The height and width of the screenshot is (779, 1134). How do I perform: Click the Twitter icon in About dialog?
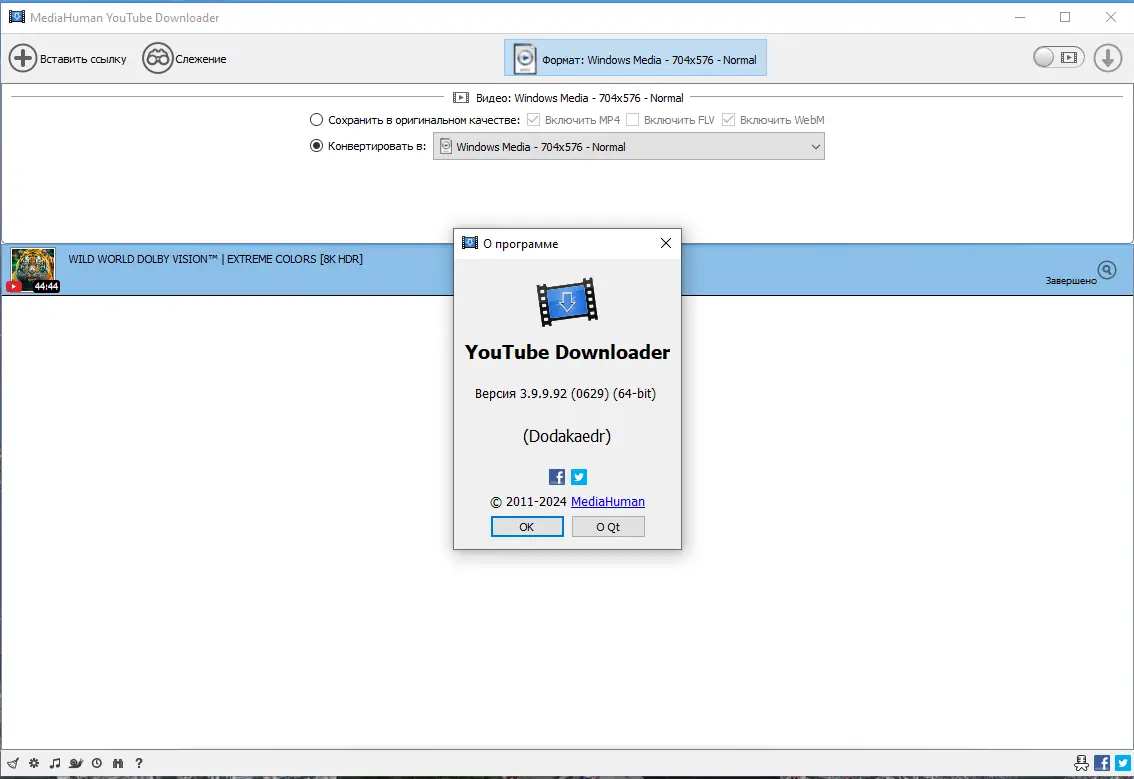coord(579,477)
